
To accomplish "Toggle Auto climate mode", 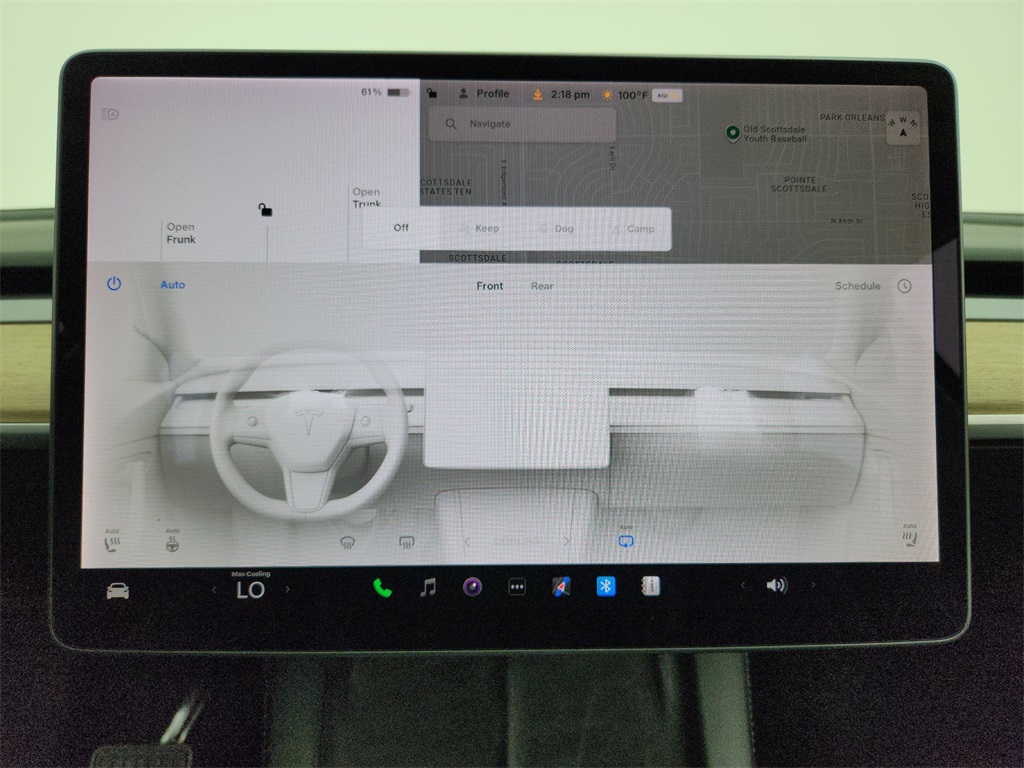I will click(x=172, y=285).
